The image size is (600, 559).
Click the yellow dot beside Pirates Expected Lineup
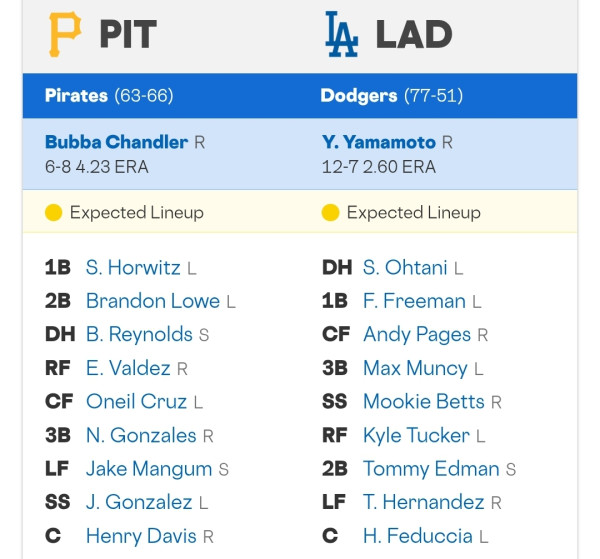[54, 213]
